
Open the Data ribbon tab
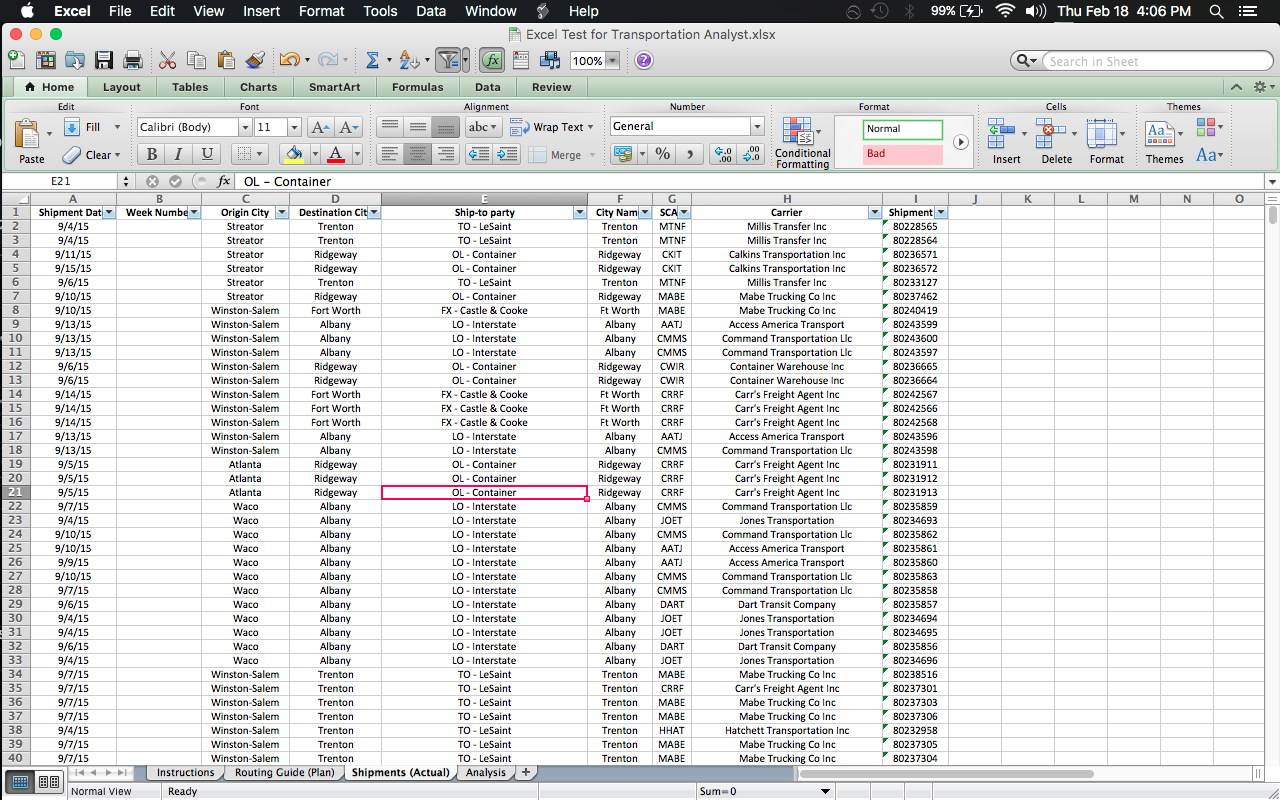tap(488, 87)
